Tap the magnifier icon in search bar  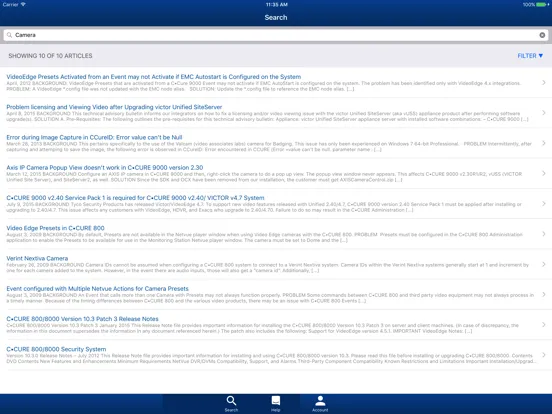(10, 35)
